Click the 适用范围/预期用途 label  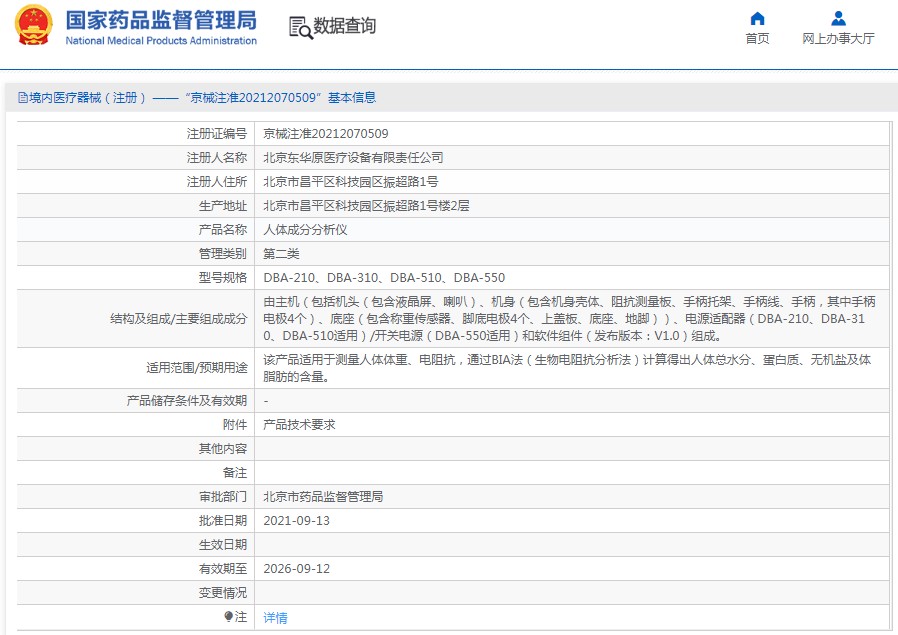pos(196,368)
